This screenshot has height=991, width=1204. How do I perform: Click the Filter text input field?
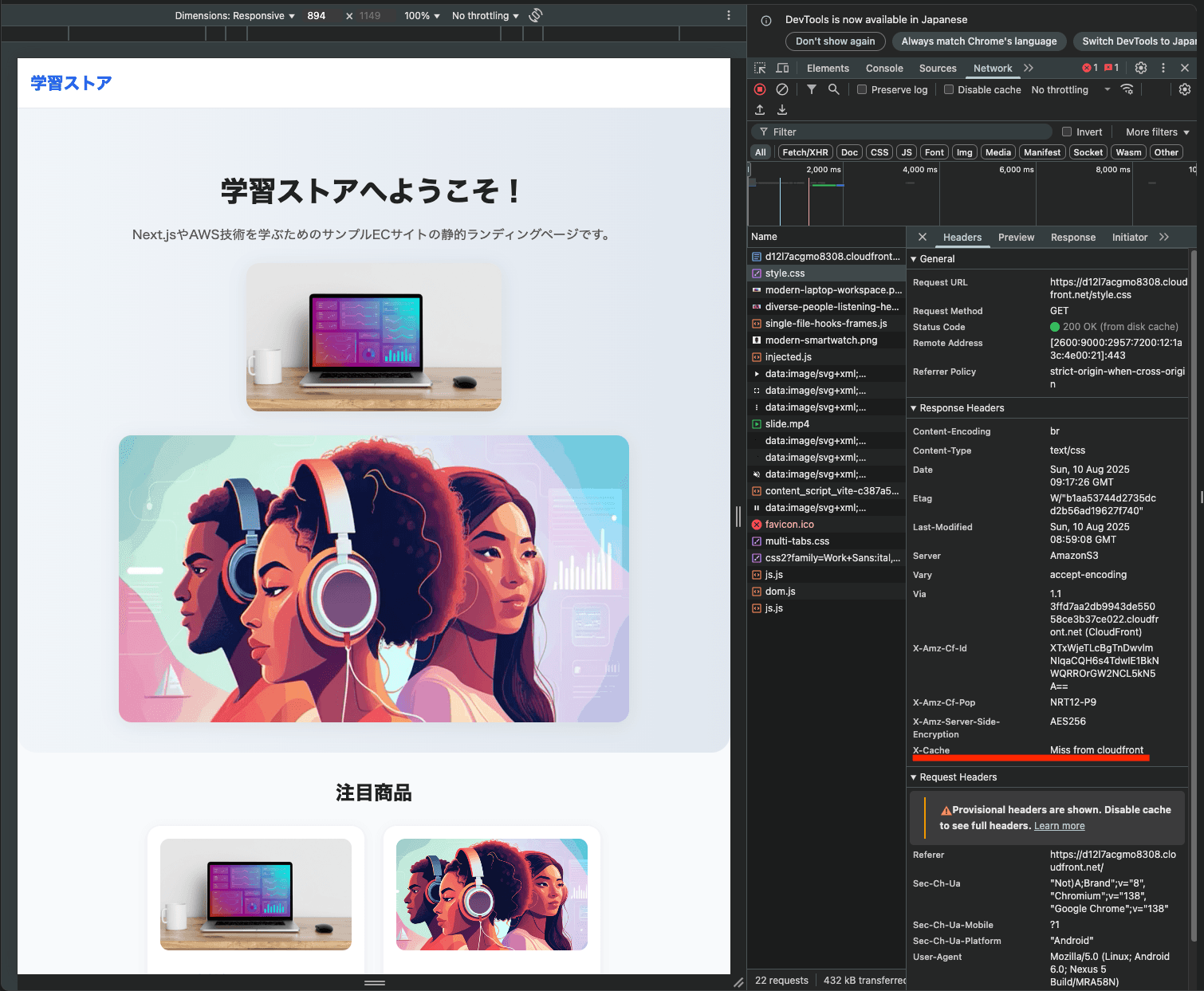(x=901, y=132)
